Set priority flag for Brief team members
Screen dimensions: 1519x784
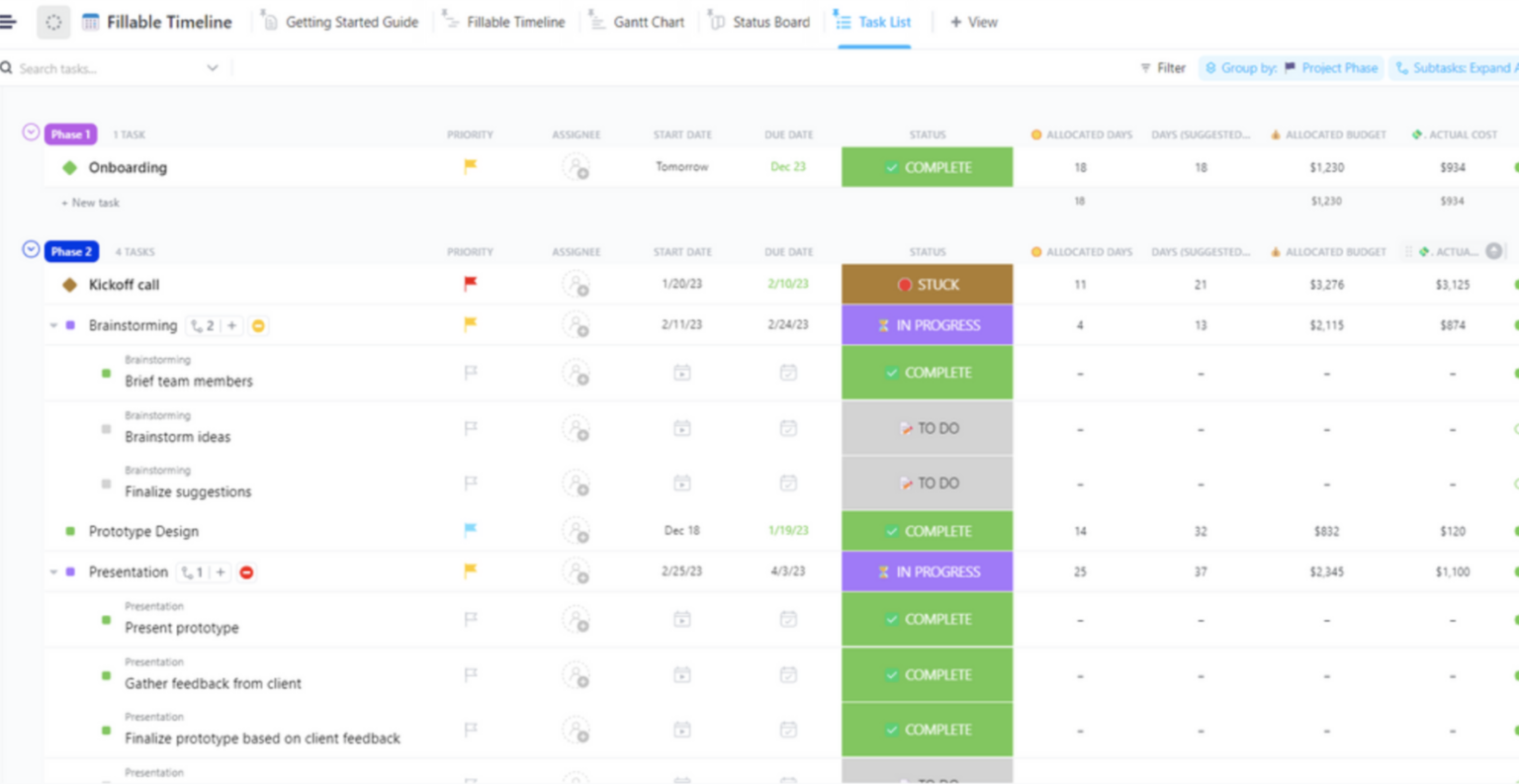tap(470, 373)
